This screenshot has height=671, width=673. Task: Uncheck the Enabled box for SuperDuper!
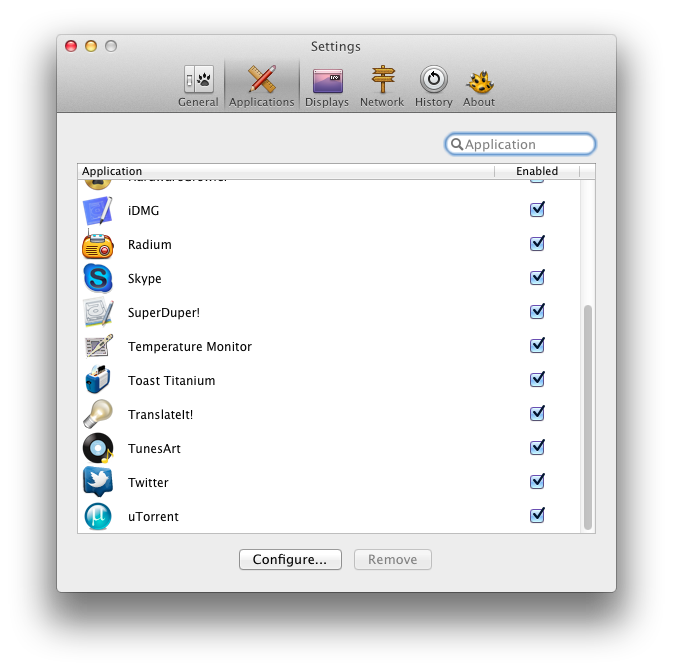537,312
